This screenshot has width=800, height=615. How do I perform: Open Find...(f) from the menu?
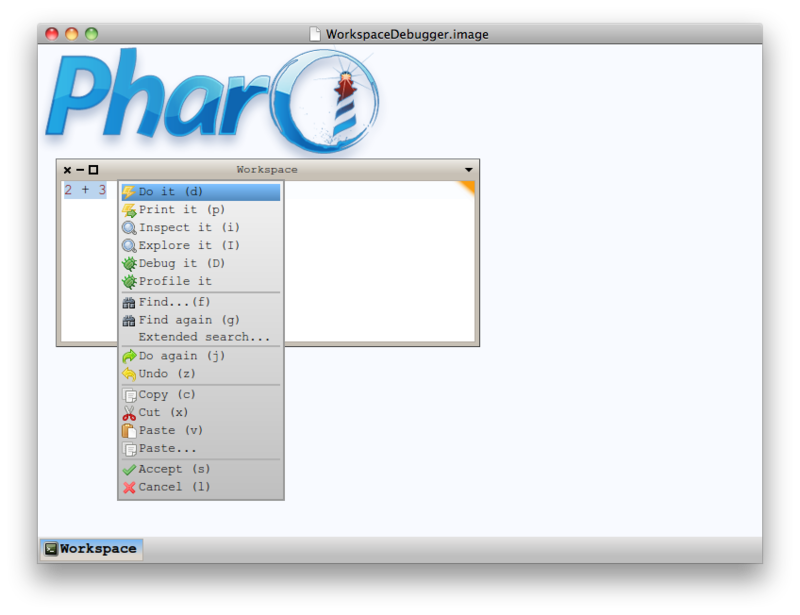click(201, 302)
